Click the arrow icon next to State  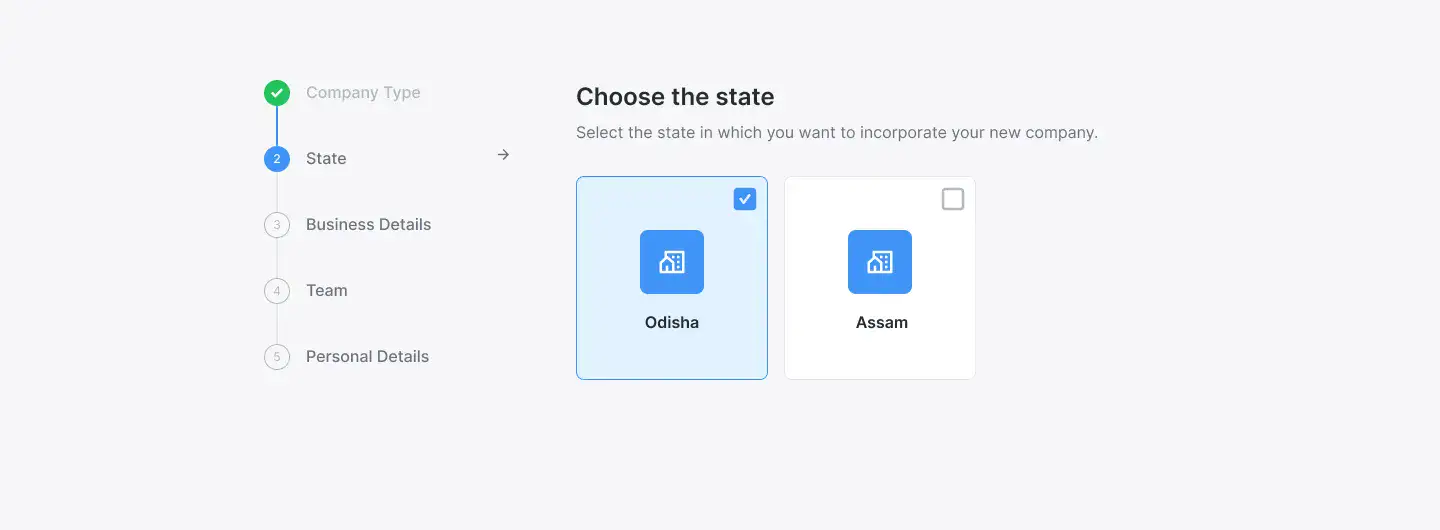pos(503,155)
